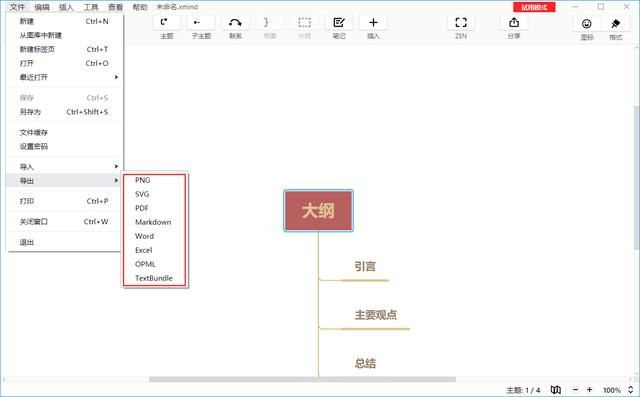The height and width of the screenshot is (397, 640).
Task: Click the 主题: 1 / 4 status text
Action: (x=523, y=390)
